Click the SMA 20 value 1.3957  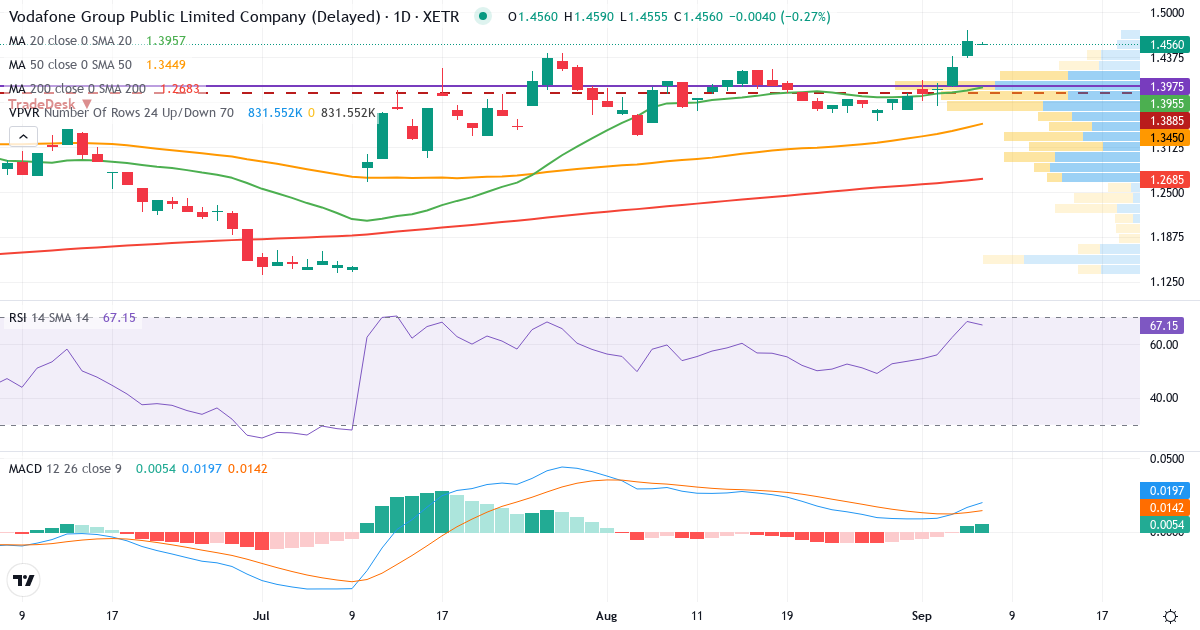166,41
